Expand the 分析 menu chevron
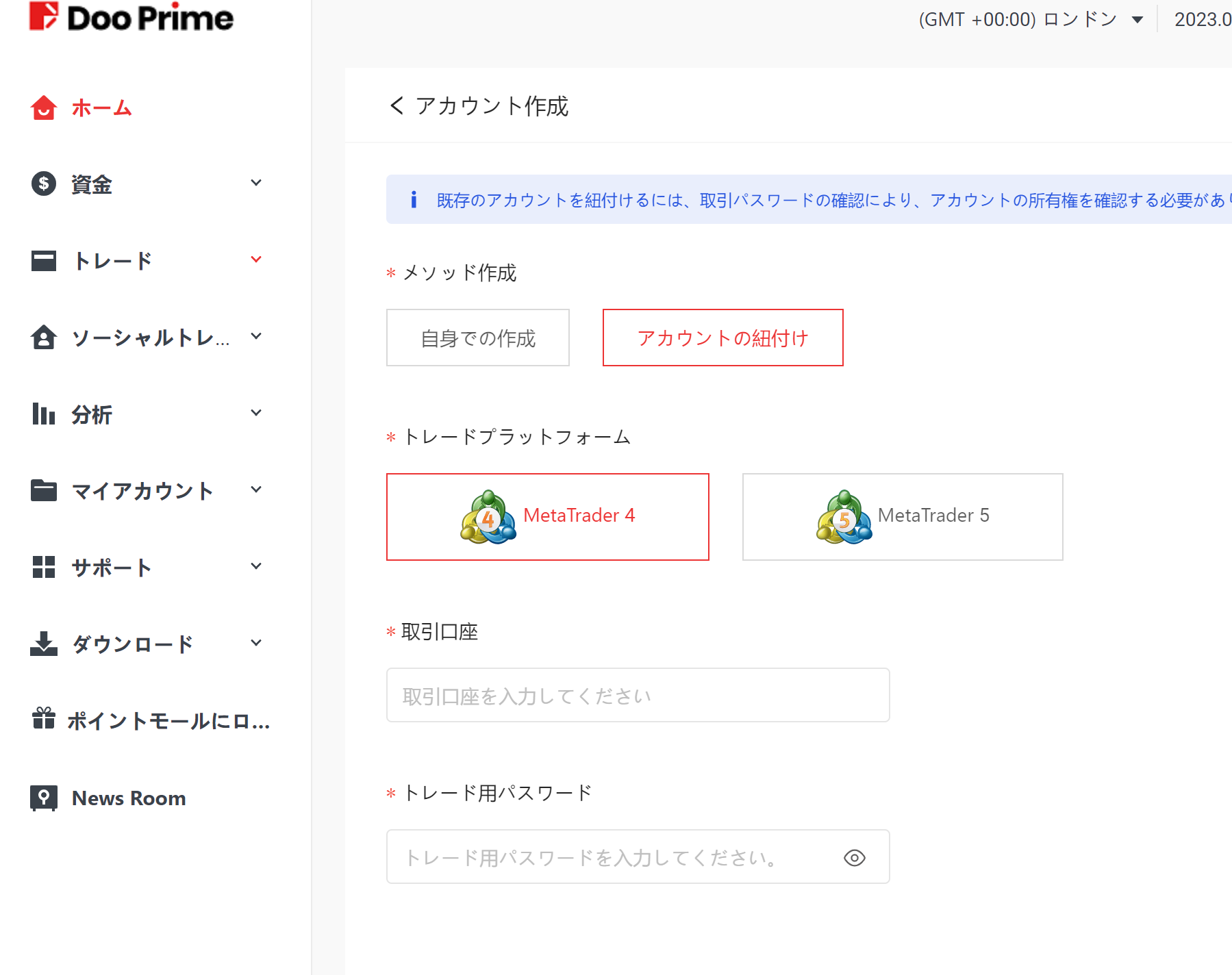Viewport: 1232px width, 975px height. [256, 413]
